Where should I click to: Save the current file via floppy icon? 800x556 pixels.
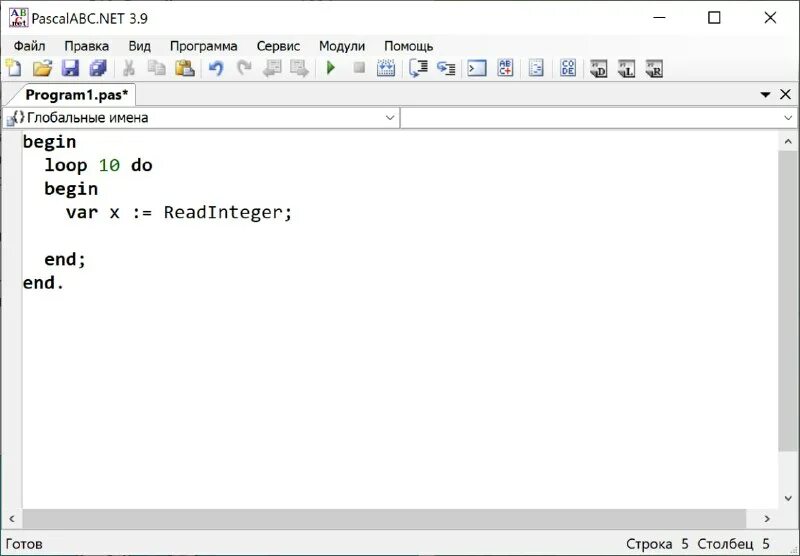pos(70,68)
